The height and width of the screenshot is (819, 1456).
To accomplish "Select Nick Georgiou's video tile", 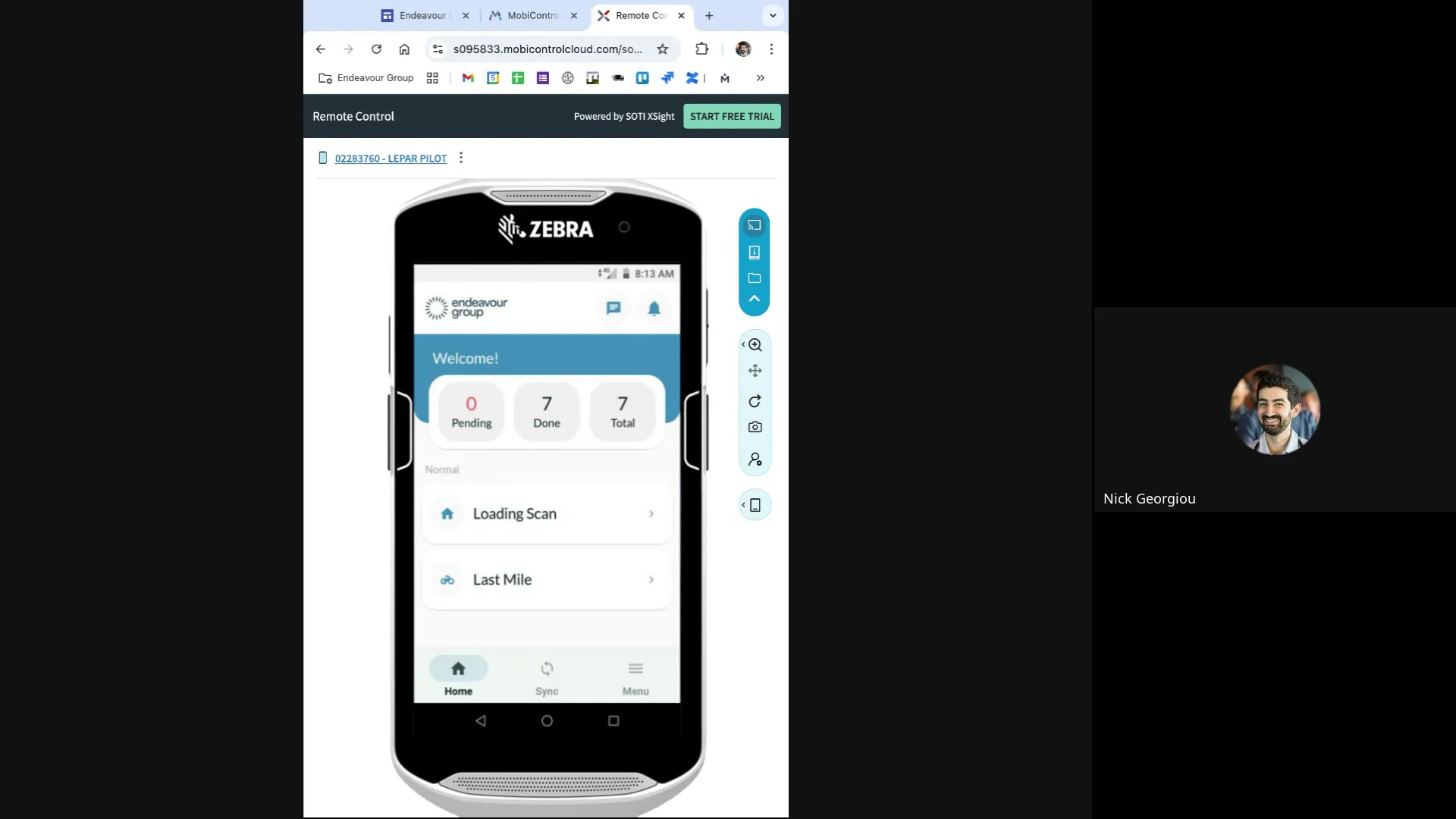I will coord(1275,409).
